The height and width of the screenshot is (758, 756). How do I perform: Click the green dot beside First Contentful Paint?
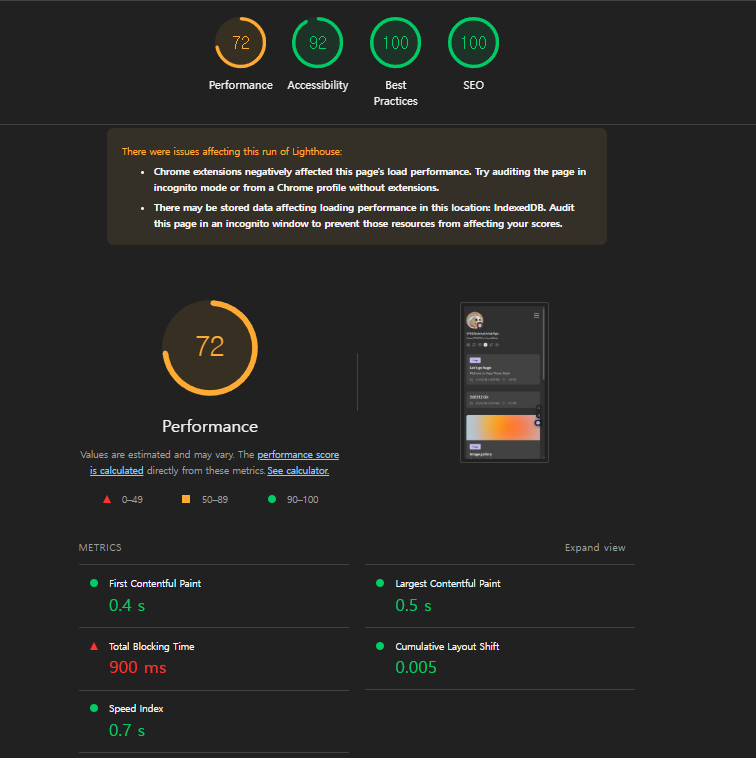point(94,583)
